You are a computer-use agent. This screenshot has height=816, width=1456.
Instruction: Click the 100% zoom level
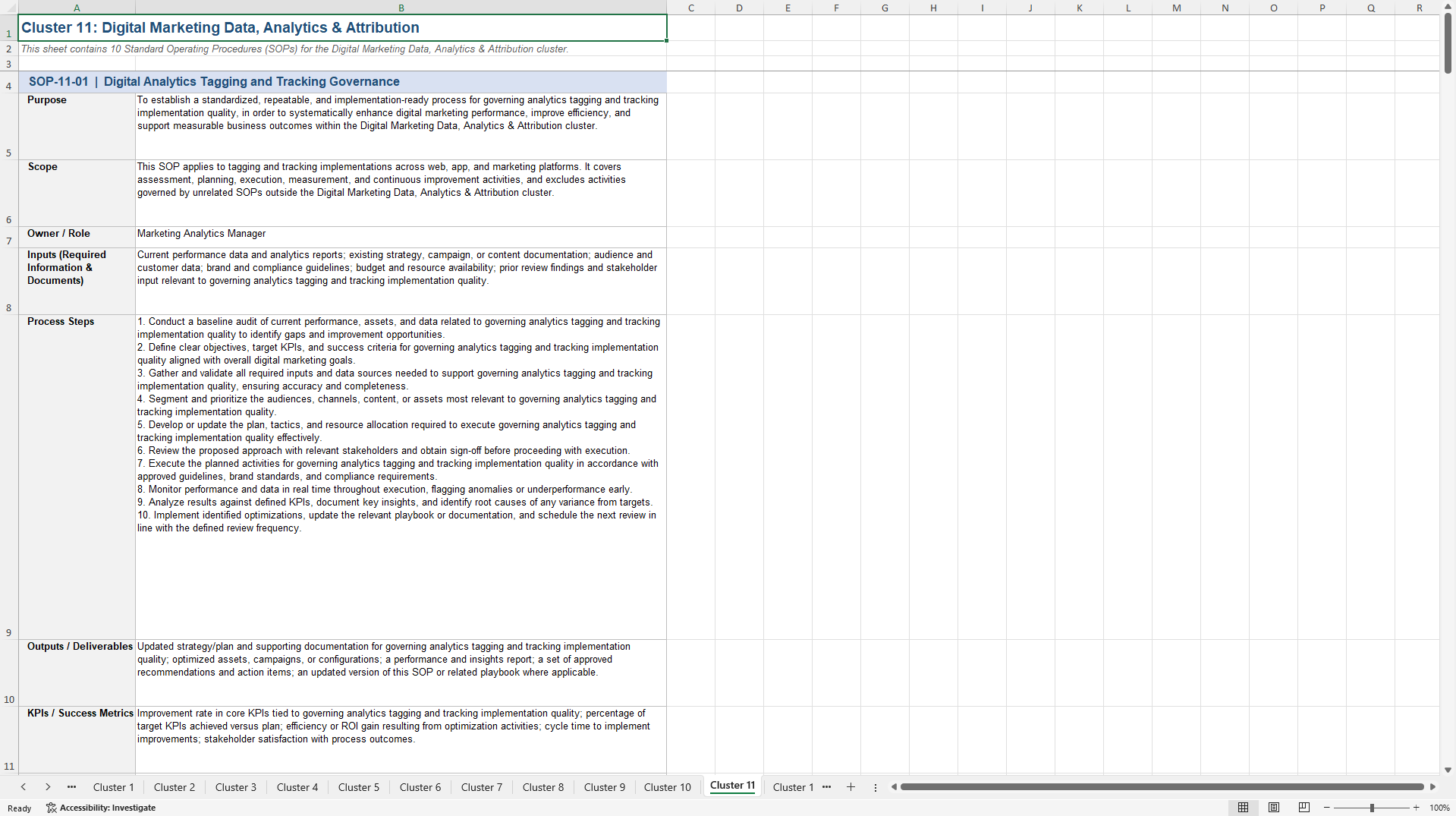1439,808
